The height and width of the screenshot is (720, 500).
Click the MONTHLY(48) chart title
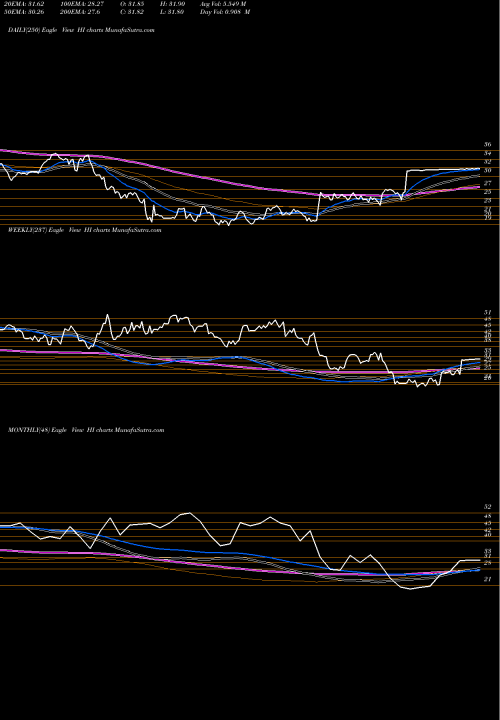click(x=86, y=430)
